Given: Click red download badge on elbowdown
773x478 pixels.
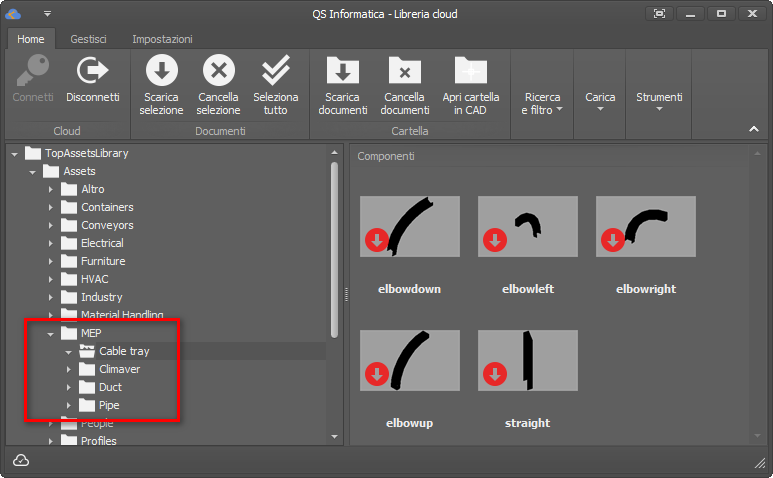Looking at the screenshot, I should (x=377, y=240).
